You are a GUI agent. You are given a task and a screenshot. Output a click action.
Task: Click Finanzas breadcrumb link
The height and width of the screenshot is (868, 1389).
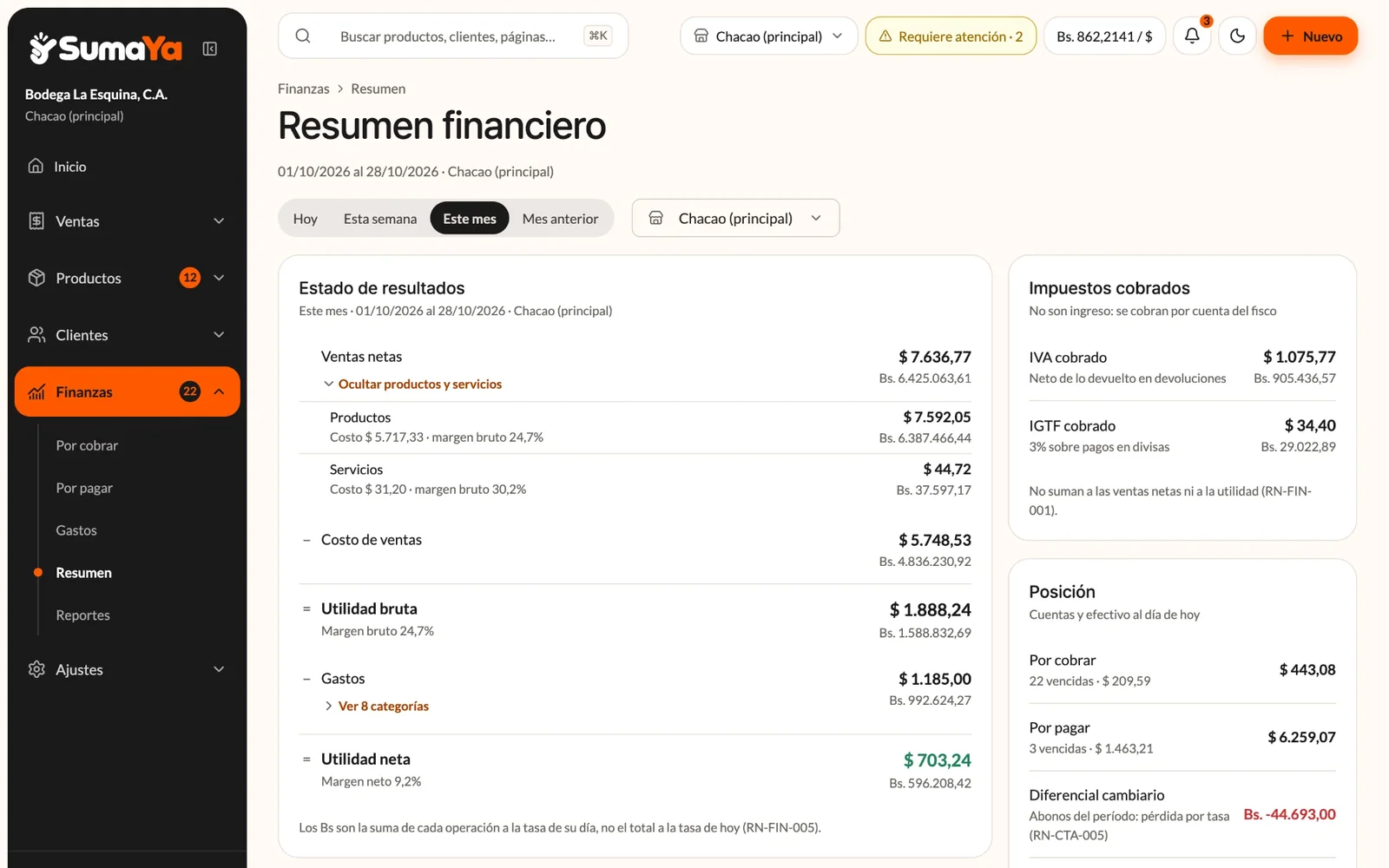pyautogui.click(x=303, y=89)
